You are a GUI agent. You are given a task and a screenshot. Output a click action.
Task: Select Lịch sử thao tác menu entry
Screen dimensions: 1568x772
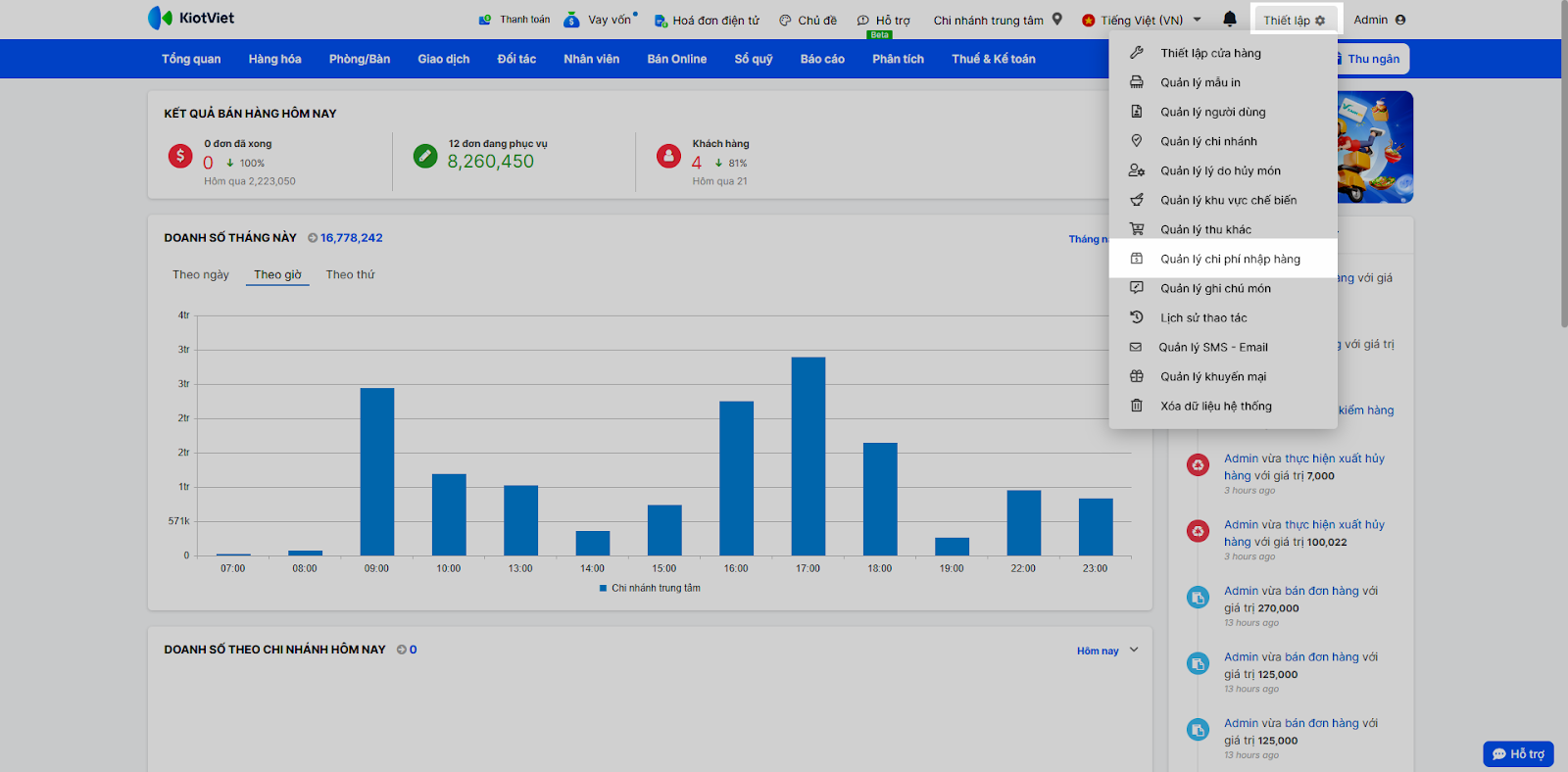pyautogui.click(x=1223, y=317)
